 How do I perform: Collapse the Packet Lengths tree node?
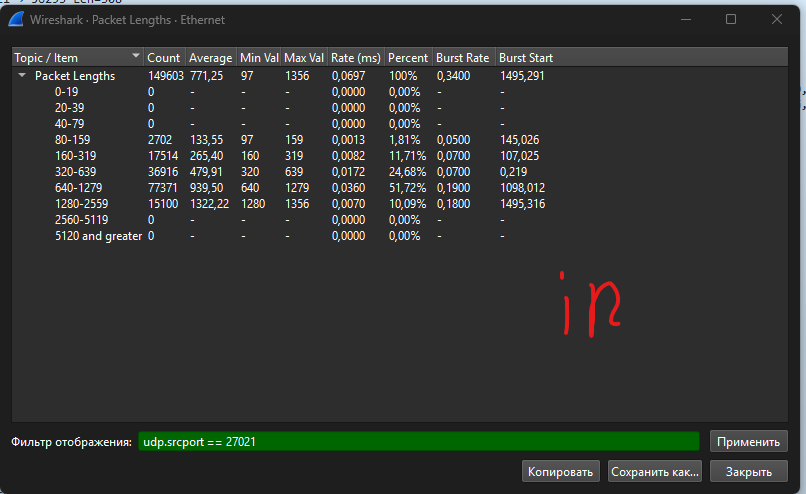22,76
